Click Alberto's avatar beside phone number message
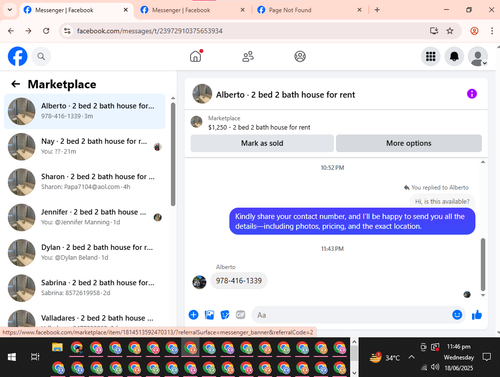 coord(199,282)
